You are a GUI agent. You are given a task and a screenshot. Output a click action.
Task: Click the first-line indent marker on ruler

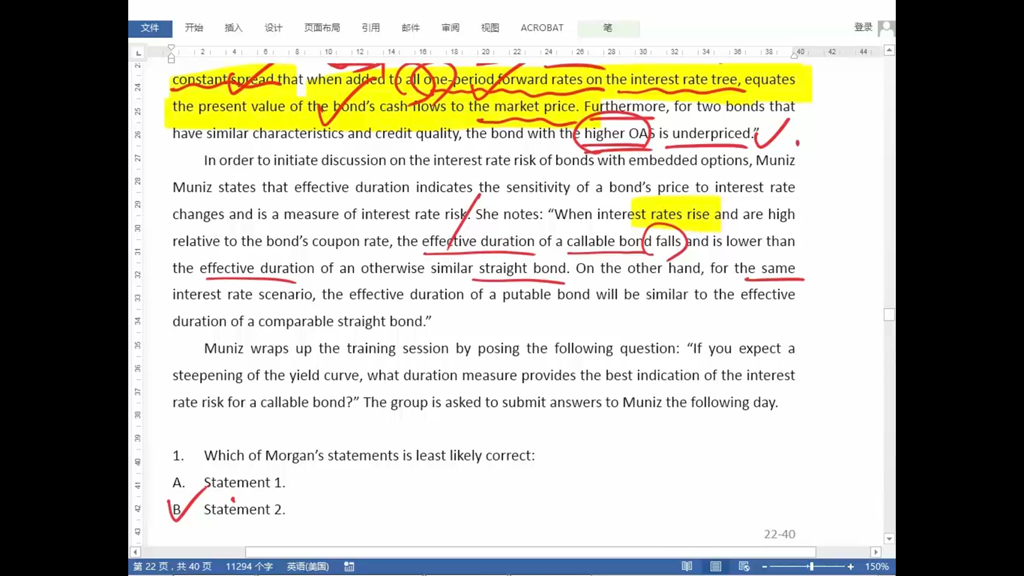coord(171,48)
